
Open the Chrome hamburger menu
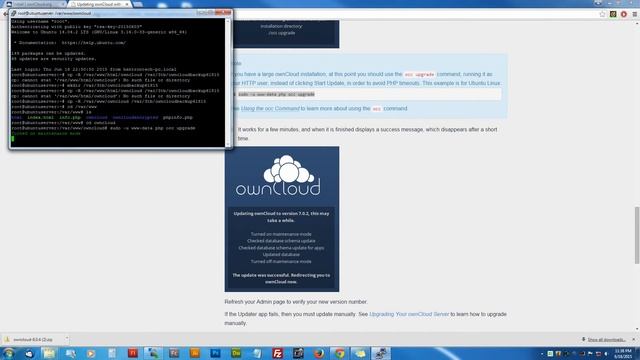pyautogui.click(x=635, y=14)
